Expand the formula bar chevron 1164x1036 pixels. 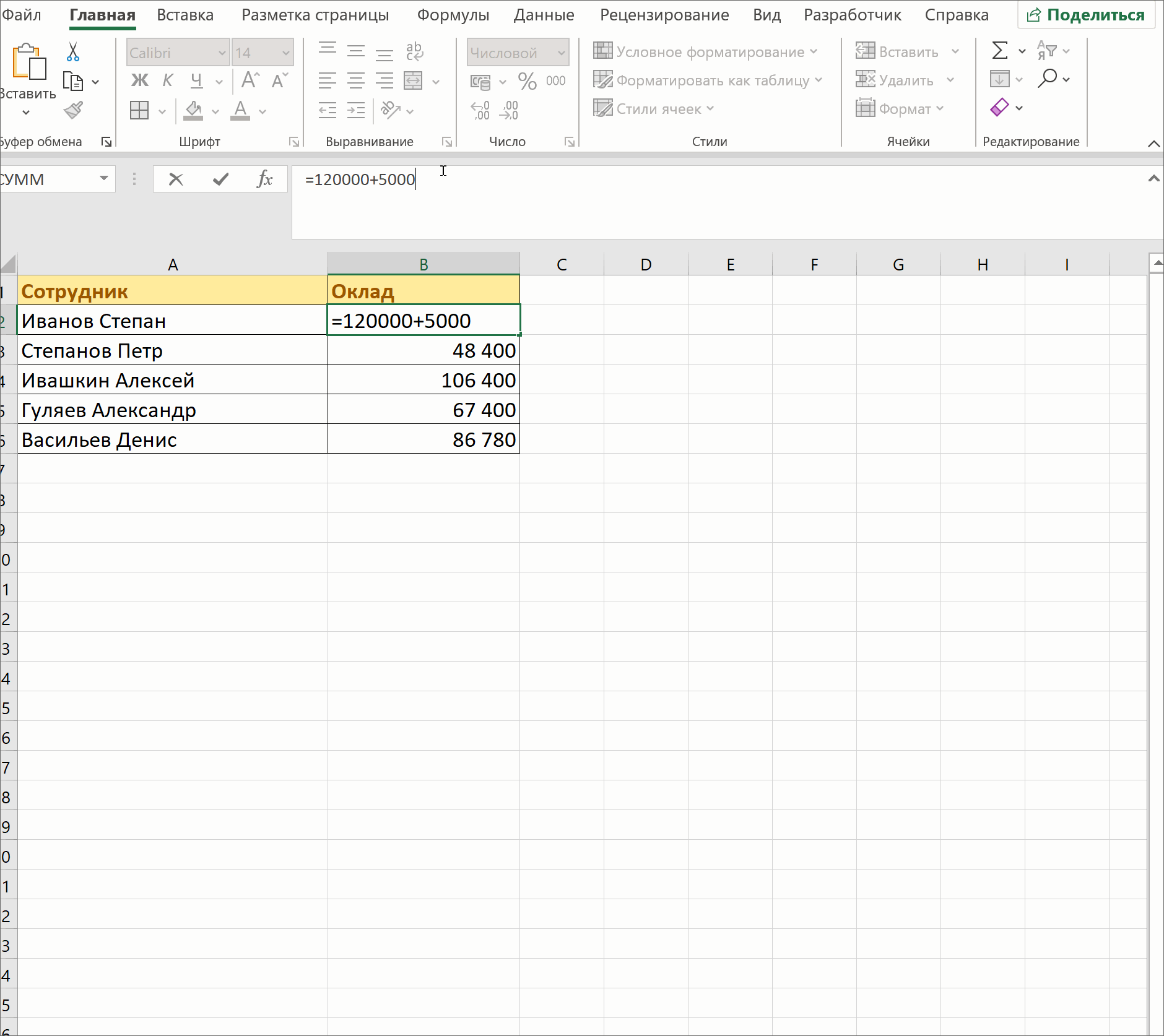(x=1153, y=179)
